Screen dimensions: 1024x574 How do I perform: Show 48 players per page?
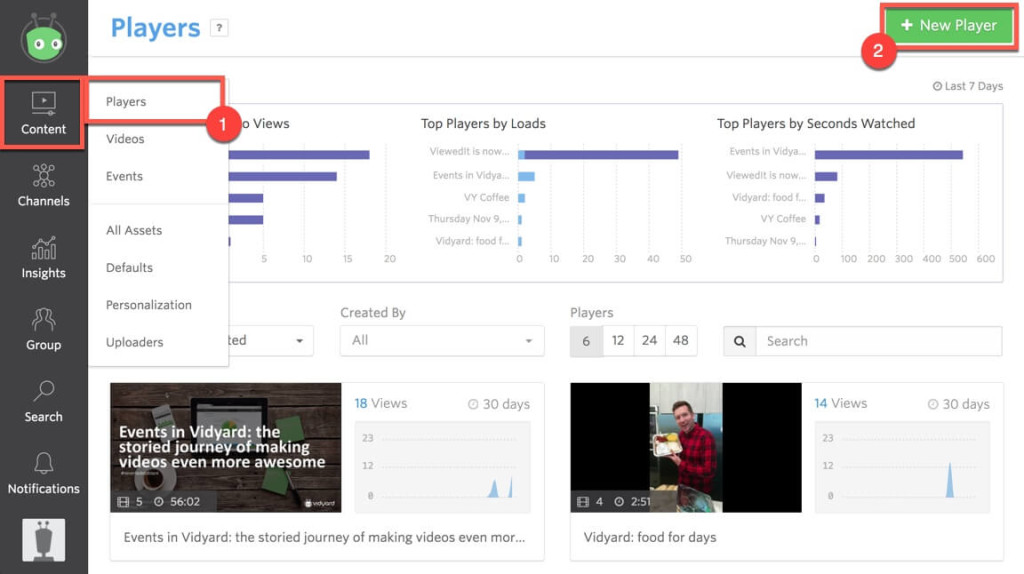[680, 341]
